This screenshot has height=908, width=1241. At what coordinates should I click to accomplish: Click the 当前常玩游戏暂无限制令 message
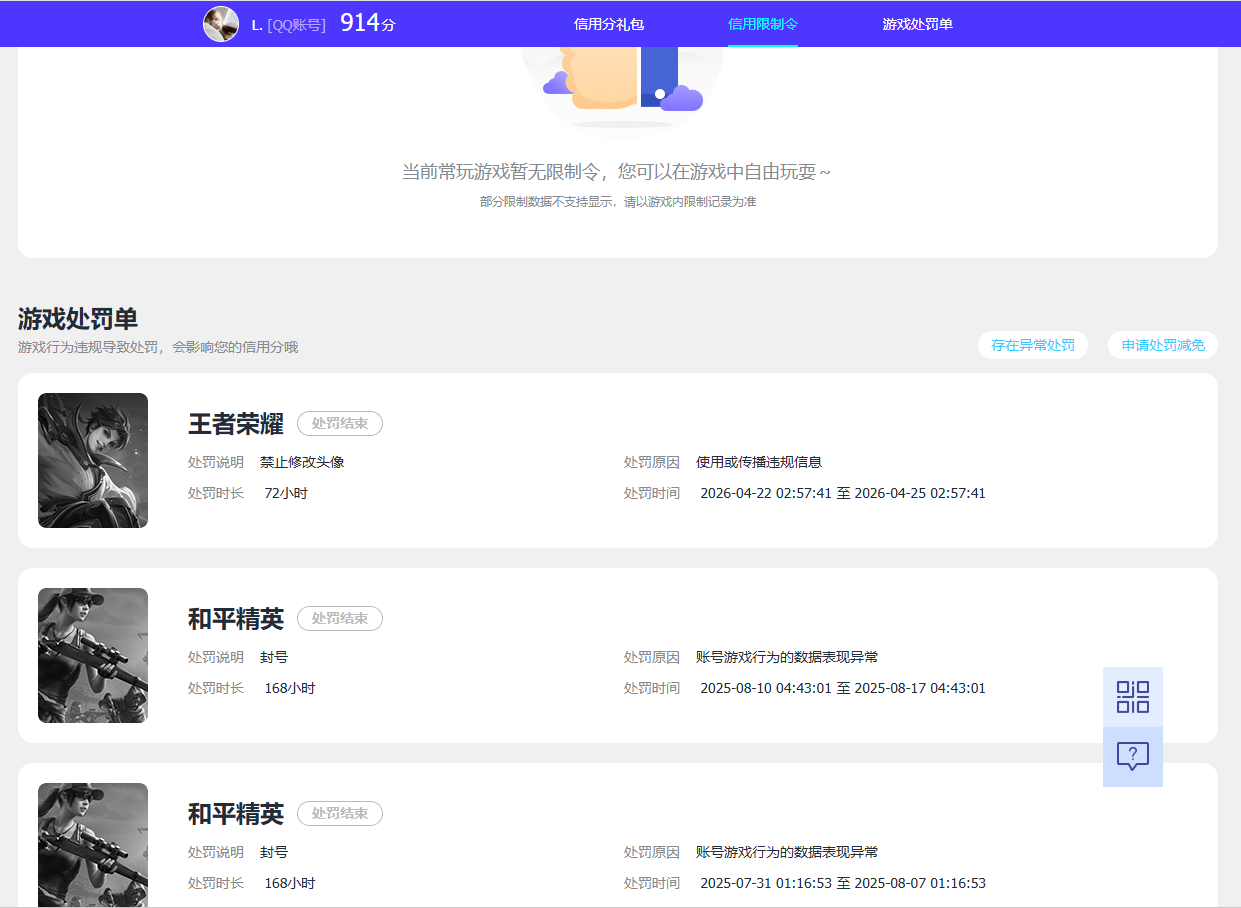pos(616,172)
